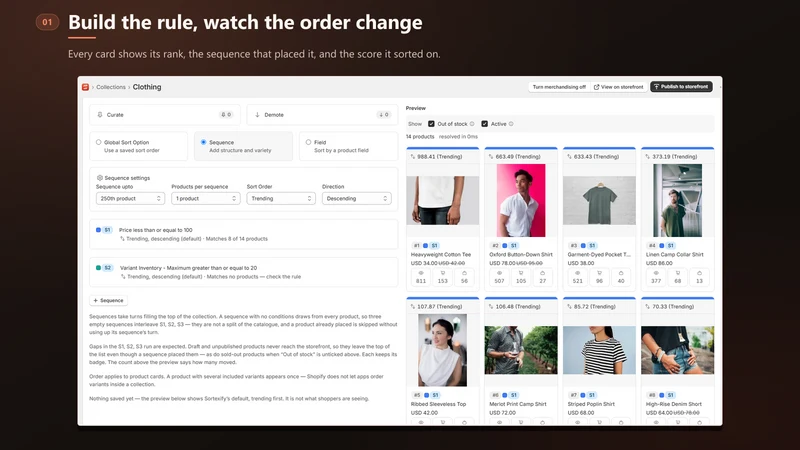800x450 pixels.
Task: Click View on storefront button
Action: [x=618, y=87]
